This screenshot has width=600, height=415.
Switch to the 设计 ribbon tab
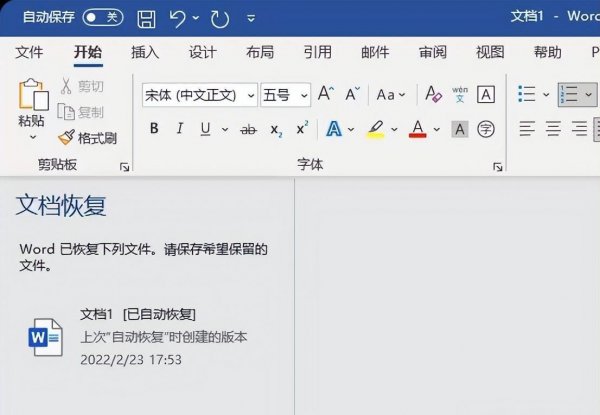(x=202, y=52)
